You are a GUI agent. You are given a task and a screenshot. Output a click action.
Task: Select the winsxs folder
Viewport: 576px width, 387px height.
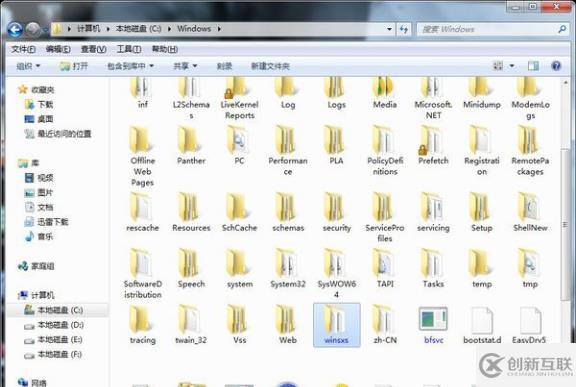(x=336, y=325)
